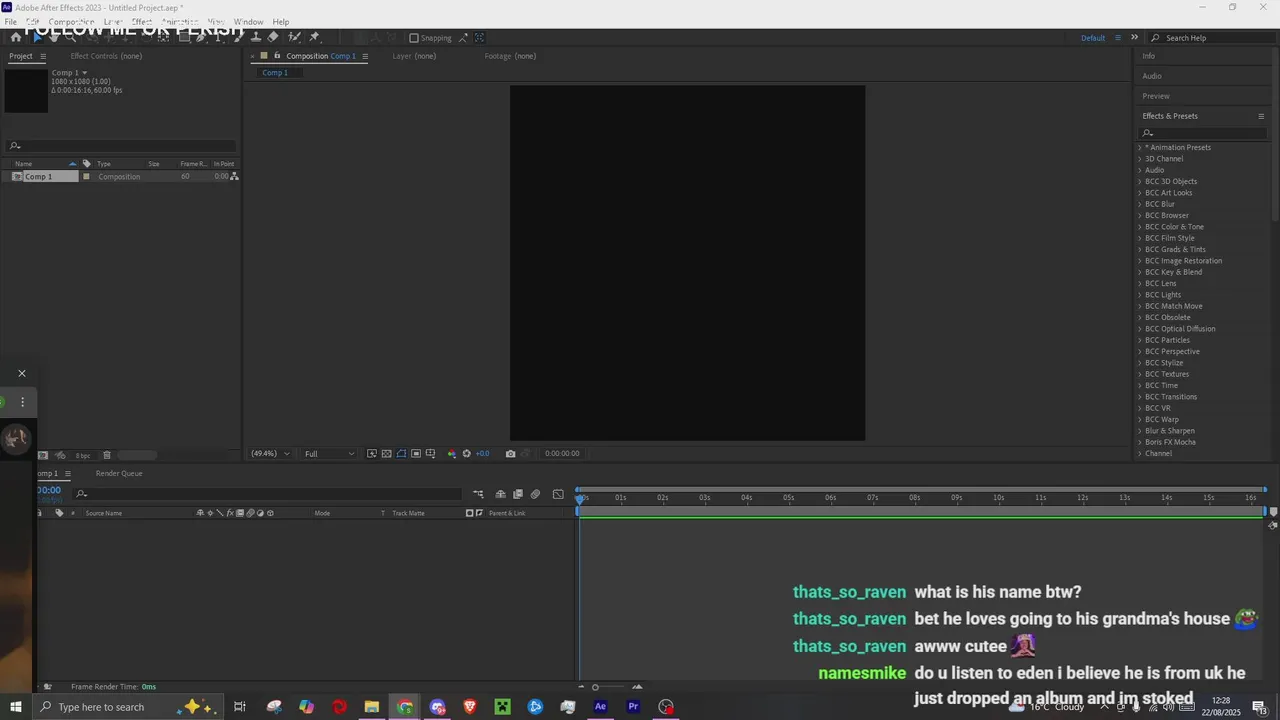The image size is (1280, 720).
Task: Open the Project panel menu
Action: click(x=42, y=56)
